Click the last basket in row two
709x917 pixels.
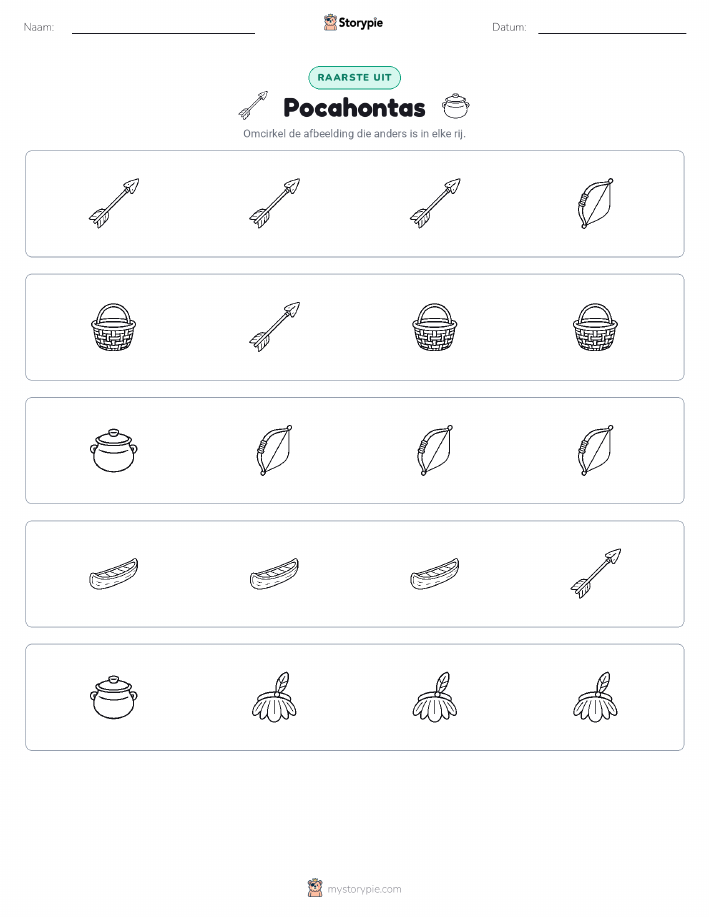595,327
